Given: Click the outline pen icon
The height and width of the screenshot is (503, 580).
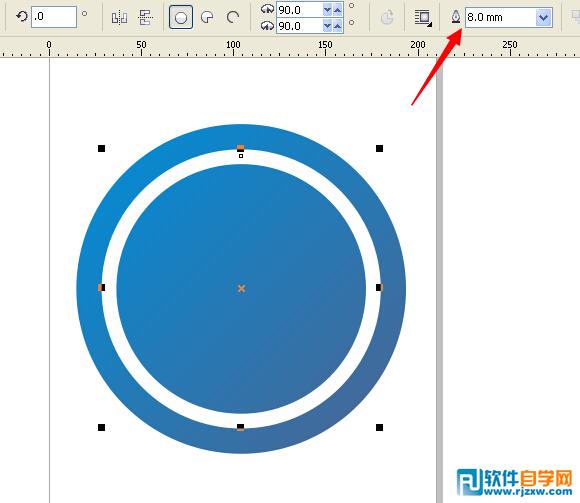Looking at the screenshot, I should (x=456, y=17).
